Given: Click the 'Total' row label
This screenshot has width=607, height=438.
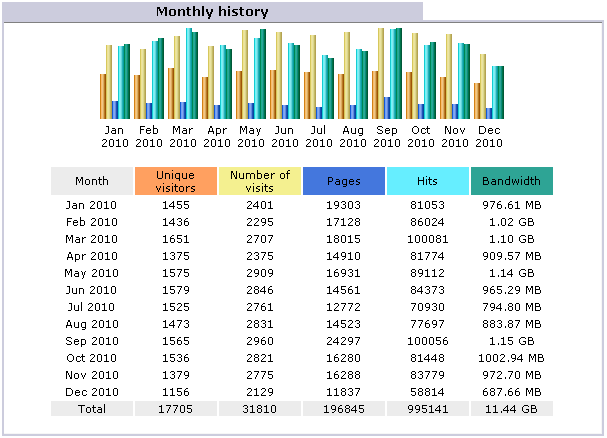Looking at the screenshot, I should pos(92,408).
